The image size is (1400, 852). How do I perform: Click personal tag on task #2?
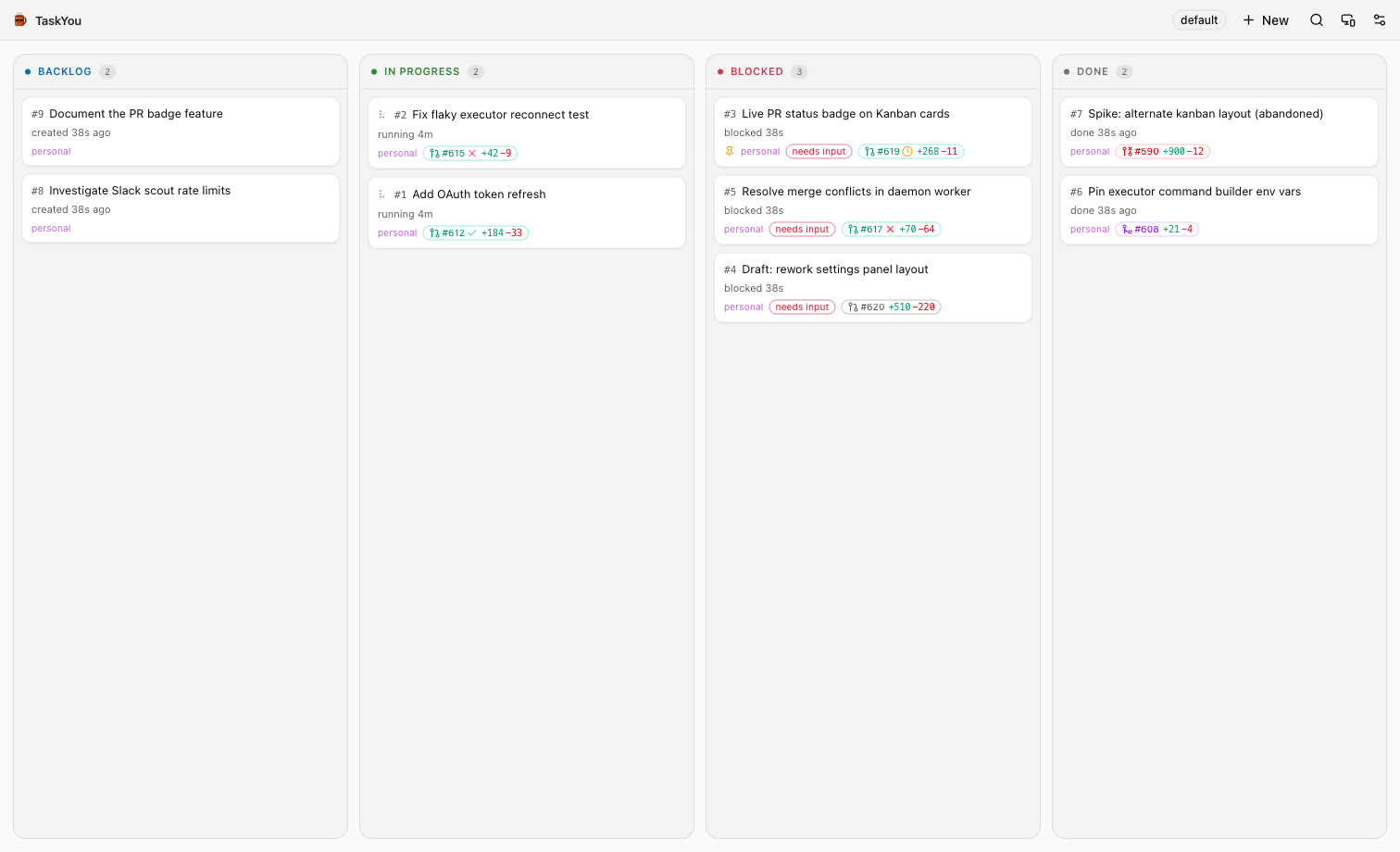[x=397, y=154]
